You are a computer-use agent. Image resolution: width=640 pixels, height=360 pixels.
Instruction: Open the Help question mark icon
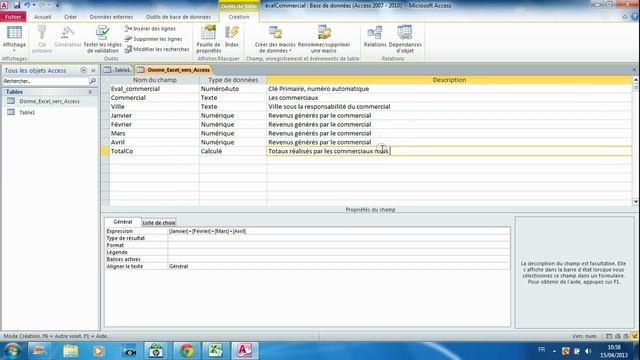[635, 17]
